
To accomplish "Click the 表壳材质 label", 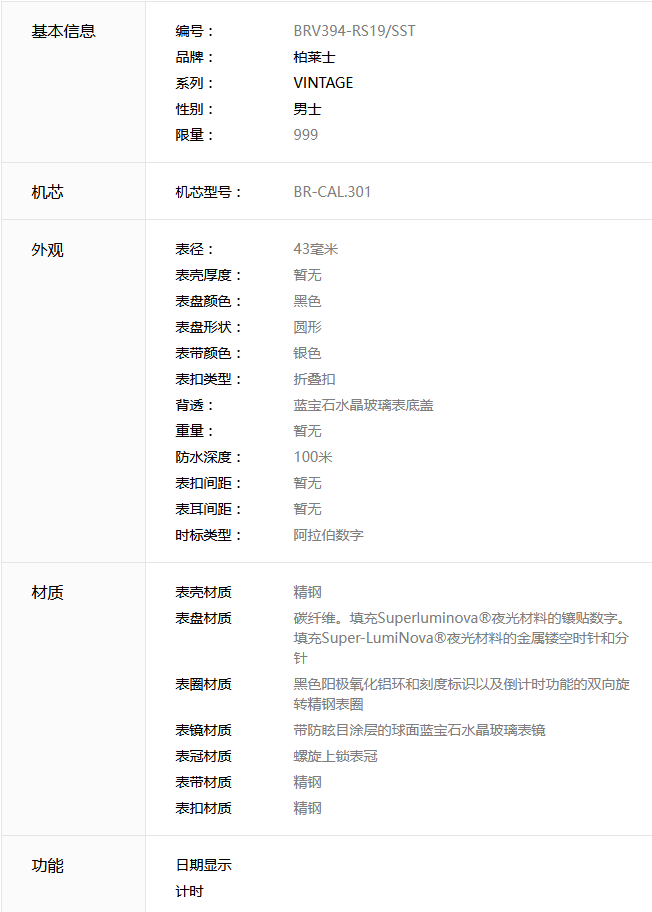I will coord(204,592).
